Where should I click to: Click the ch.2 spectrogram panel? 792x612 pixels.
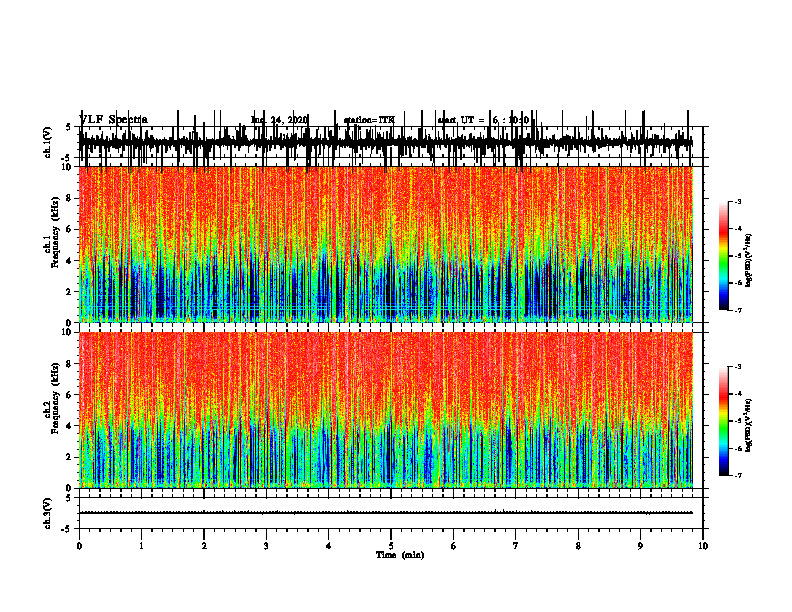coord(386,410)
